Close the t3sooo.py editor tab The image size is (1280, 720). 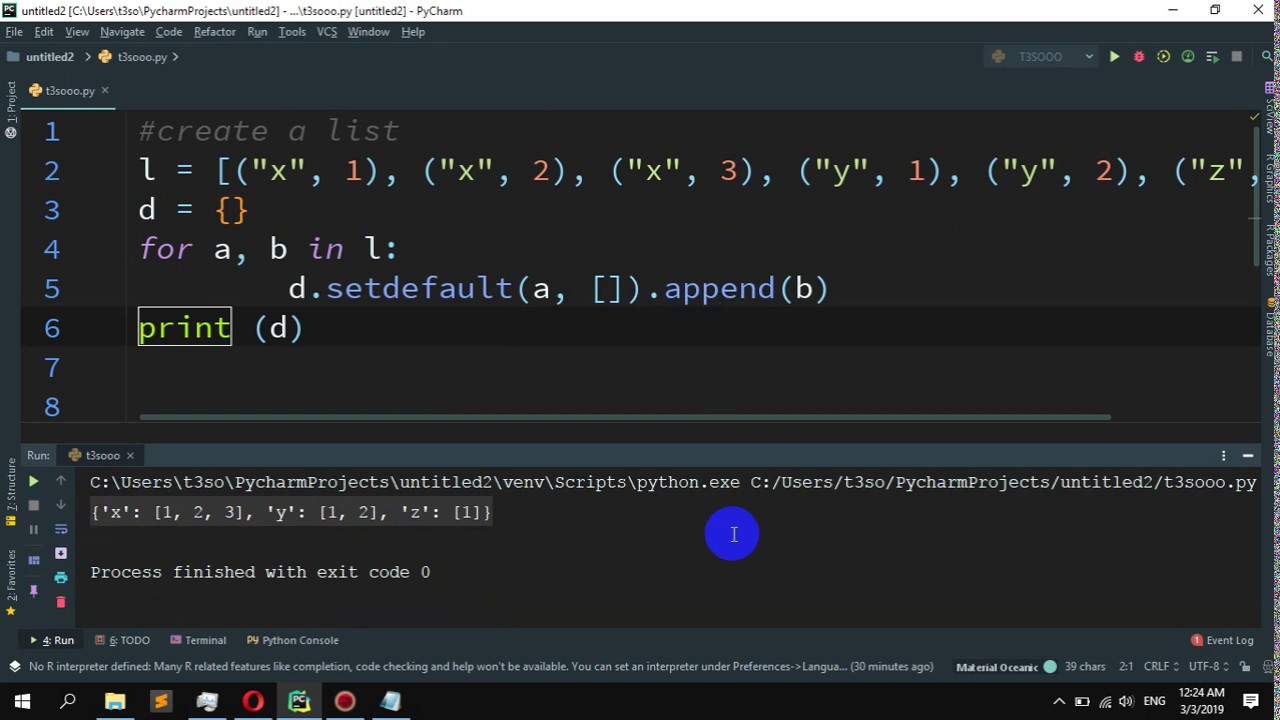[104, 90]
